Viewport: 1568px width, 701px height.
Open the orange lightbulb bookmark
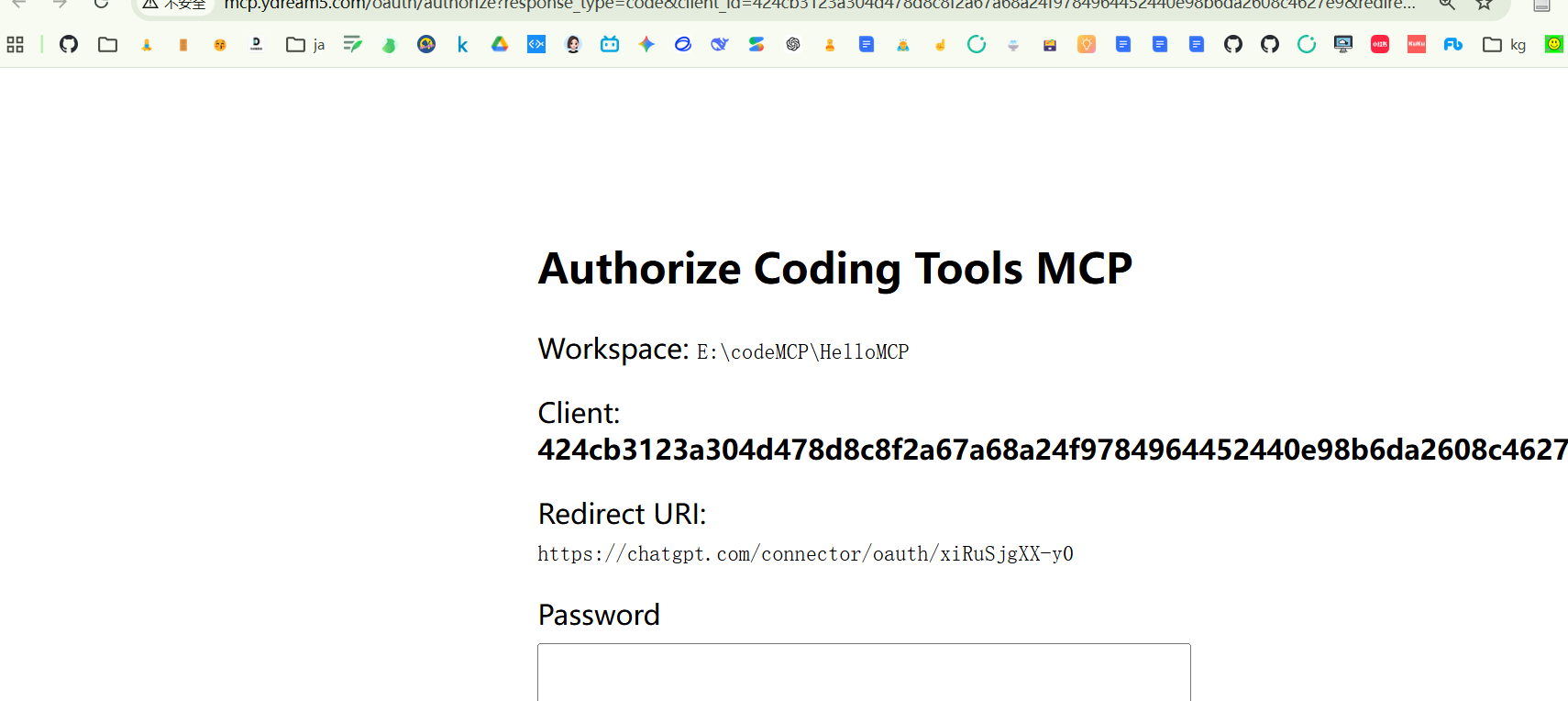[1087, 44]
